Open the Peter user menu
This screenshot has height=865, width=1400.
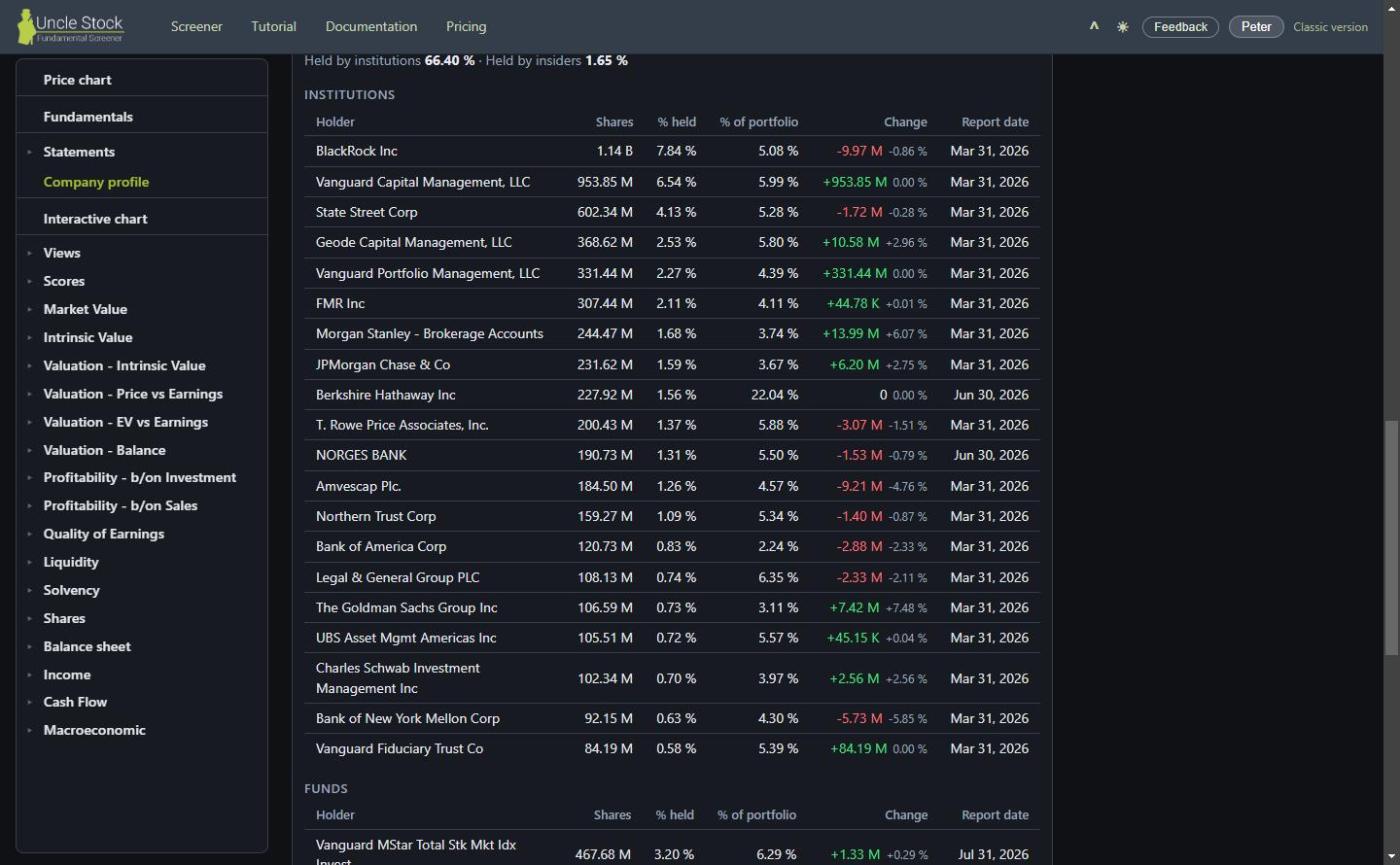click(1256, 27)
